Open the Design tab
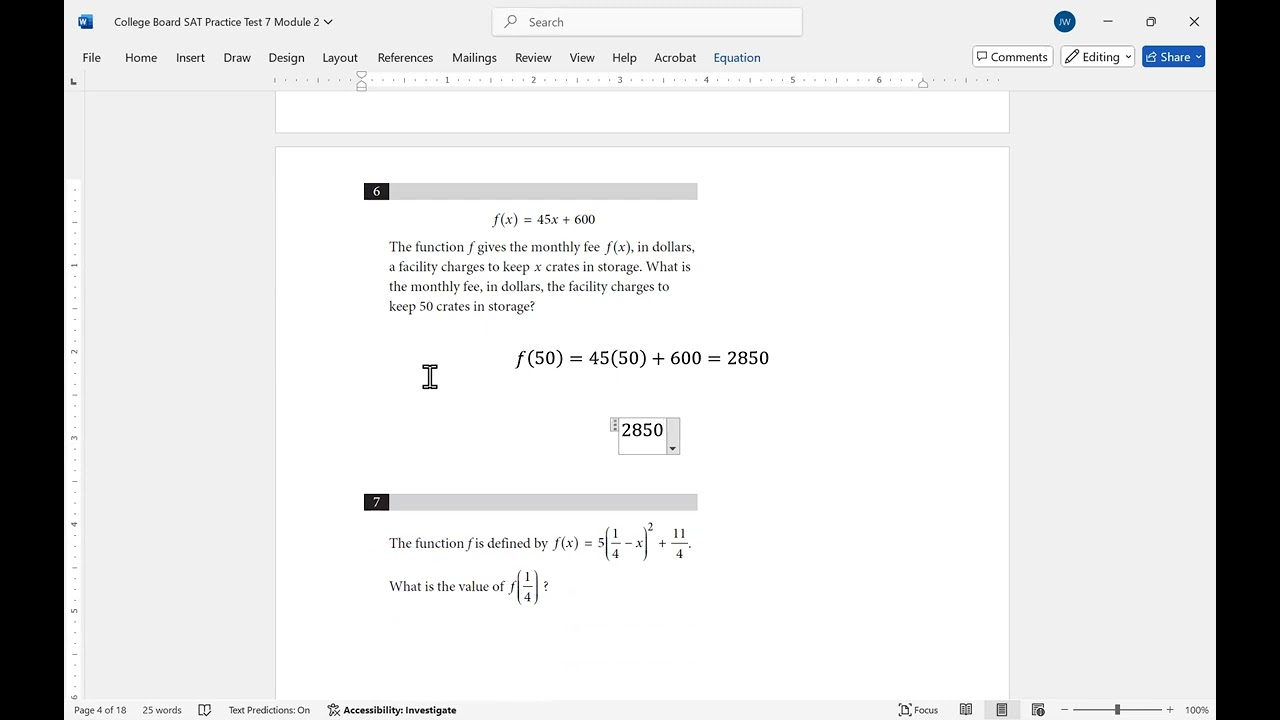Image resolution: width=1280 pixels, height=720 pixels. (x=286, y=57)
